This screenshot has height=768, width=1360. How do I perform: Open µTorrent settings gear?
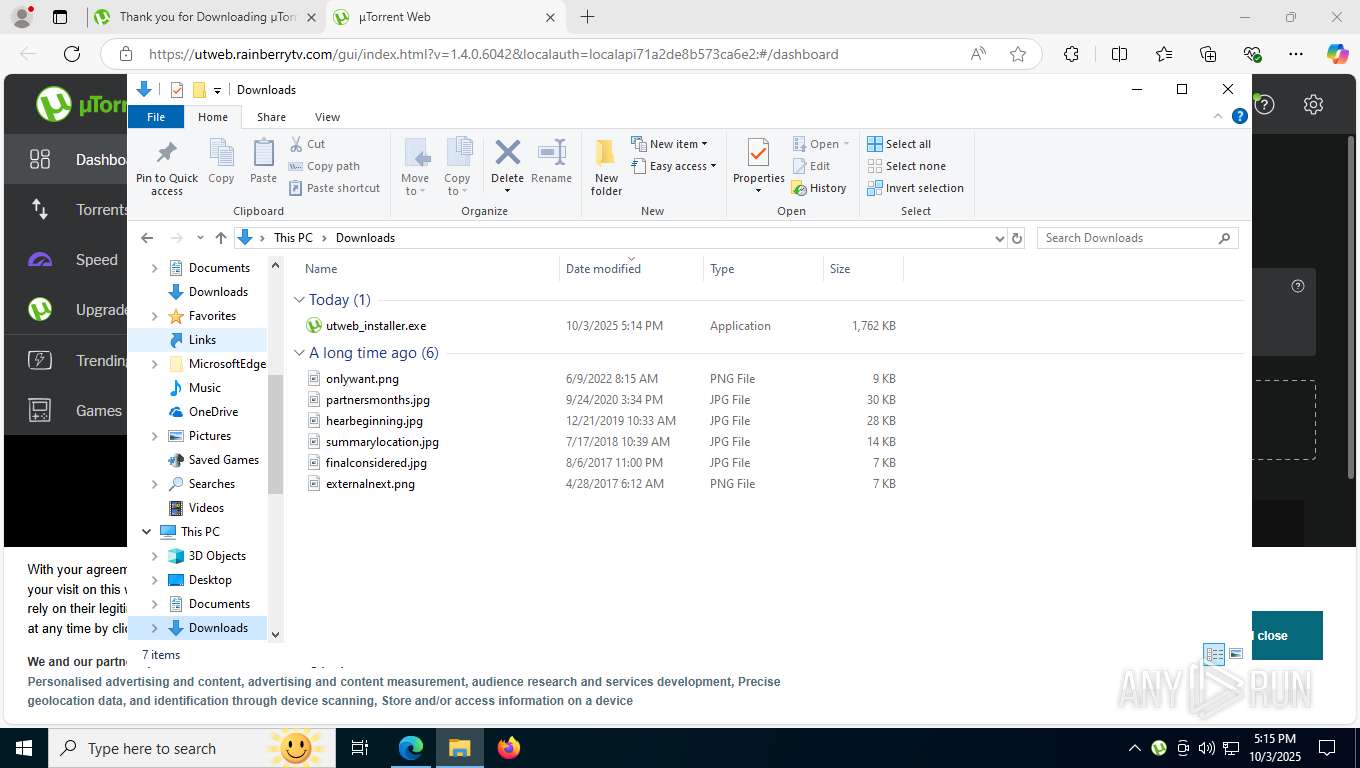[x=1314, y=105]
